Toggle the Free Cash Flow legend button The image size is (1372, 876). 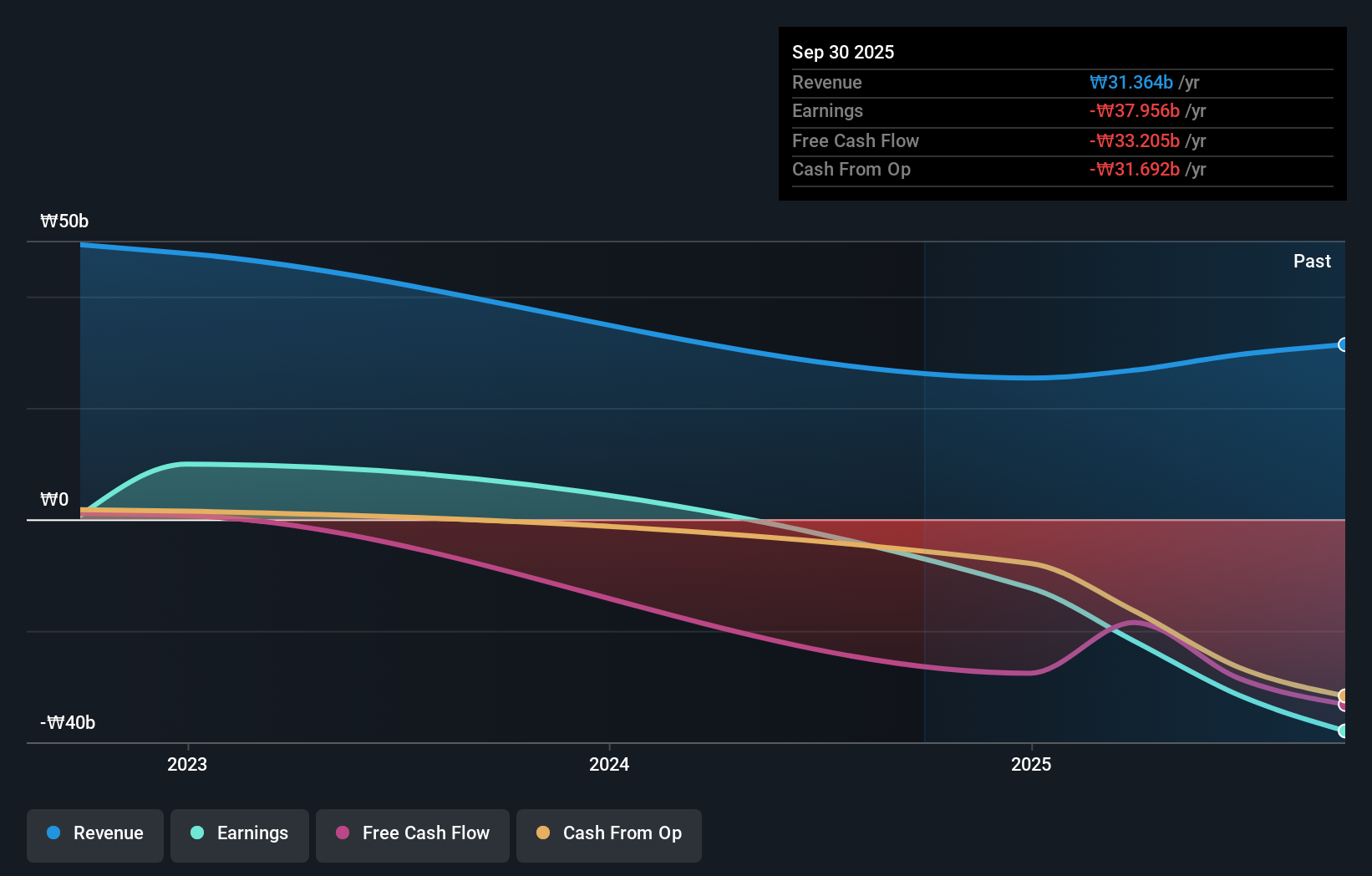(x=413, y=835)
